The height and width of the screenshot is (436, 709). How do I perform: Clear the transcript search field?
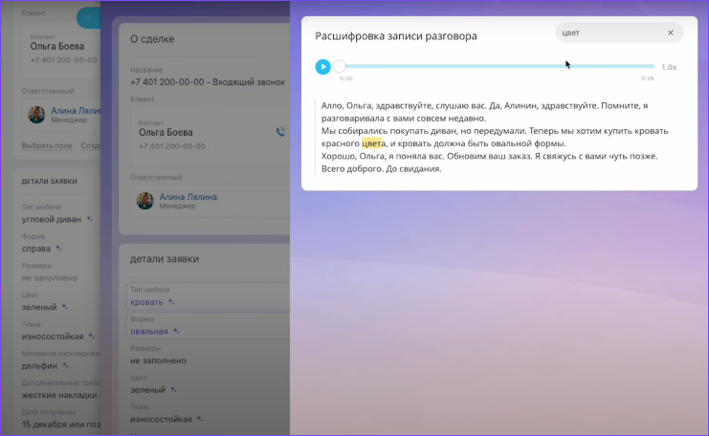(x=671, y=33)
